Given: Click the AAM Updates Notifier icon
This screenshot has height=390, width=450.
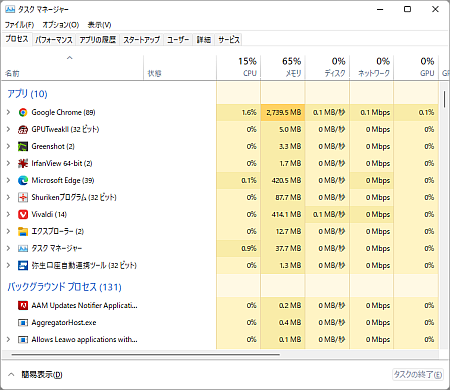Looking at the screenshot, I should click(23, 305).
